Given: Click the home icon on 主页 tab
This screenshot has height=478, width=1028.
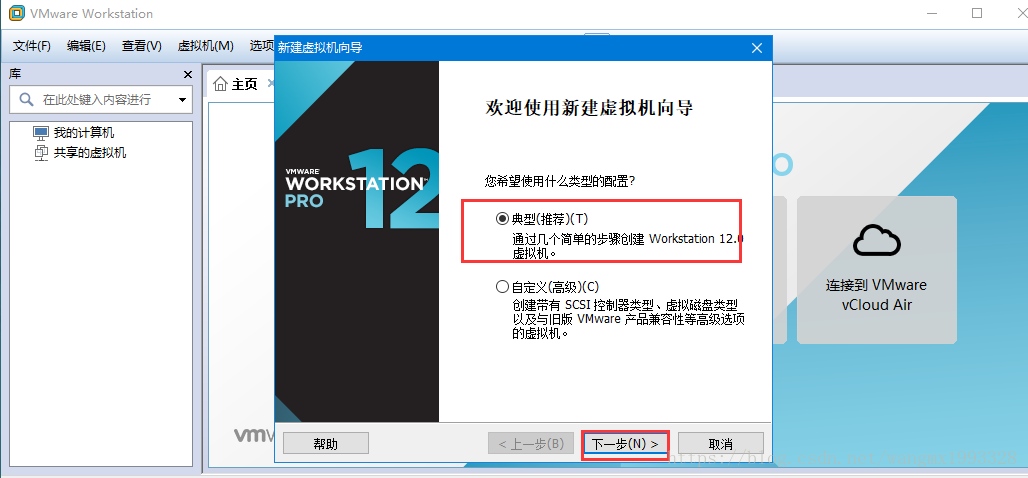Looking at the screenshot, I should (221, 84).
